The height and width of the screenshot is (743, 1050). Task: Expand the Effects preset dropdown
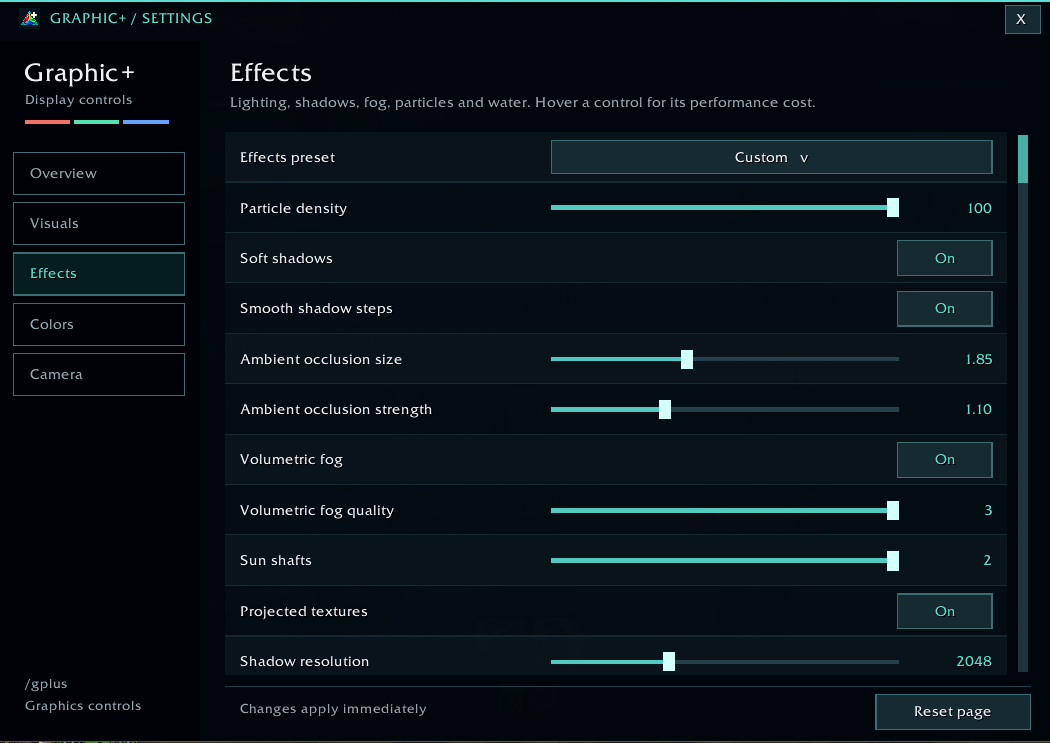pyautogui.click(x=771, y=157)
